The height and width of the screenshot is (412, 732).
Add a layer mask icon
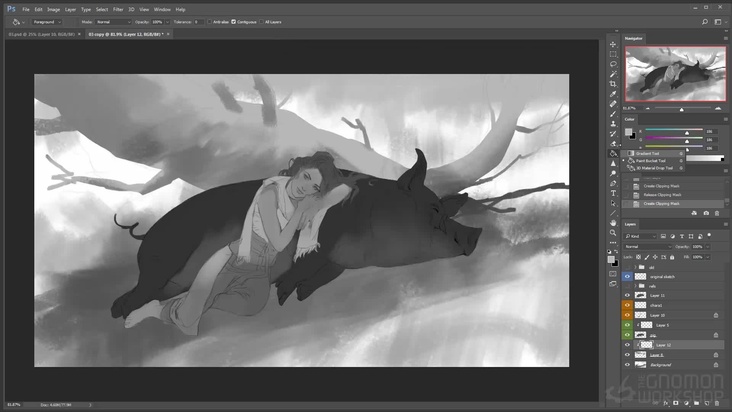tap(676, 403)
